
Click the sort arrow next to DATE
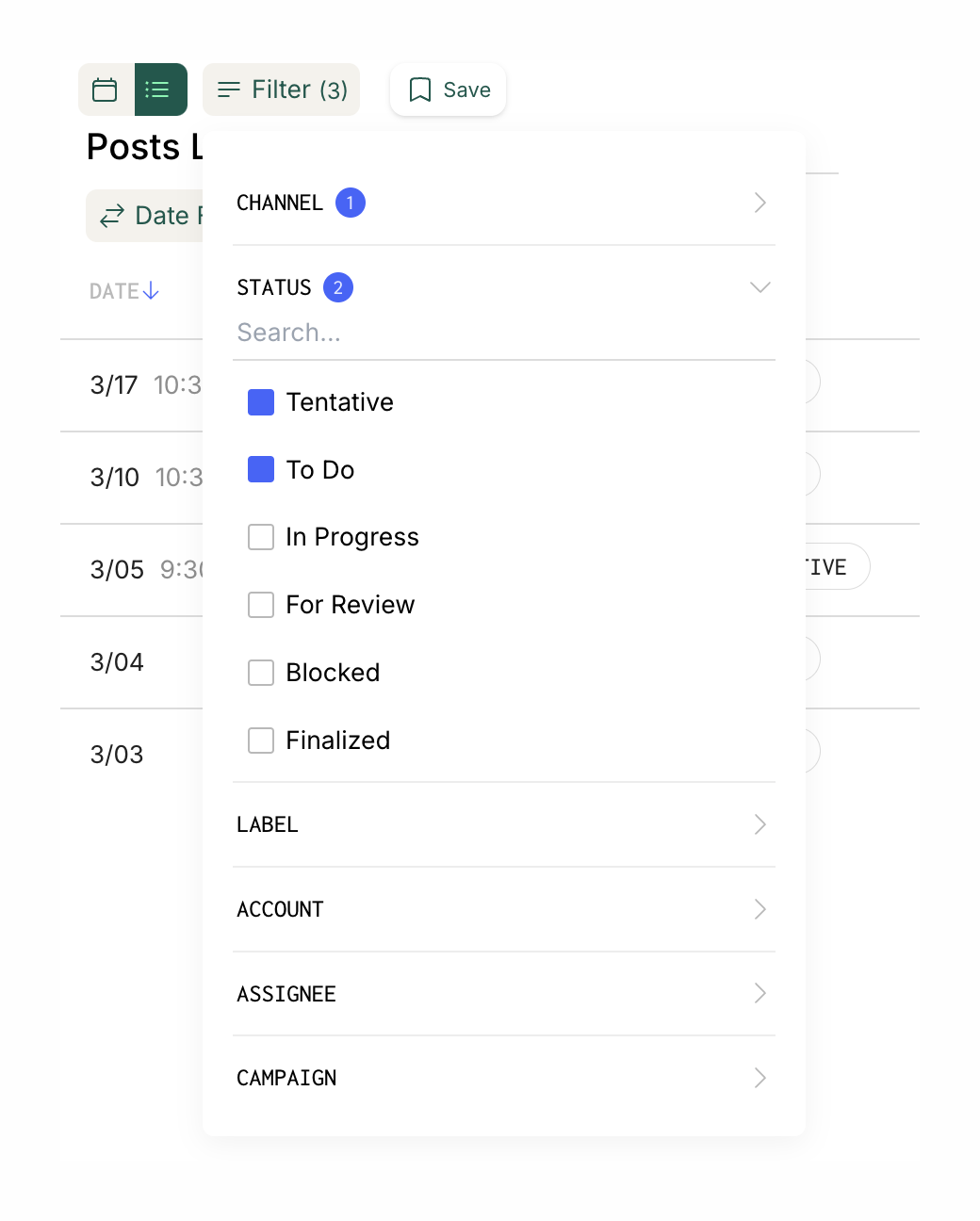point(152,291)
